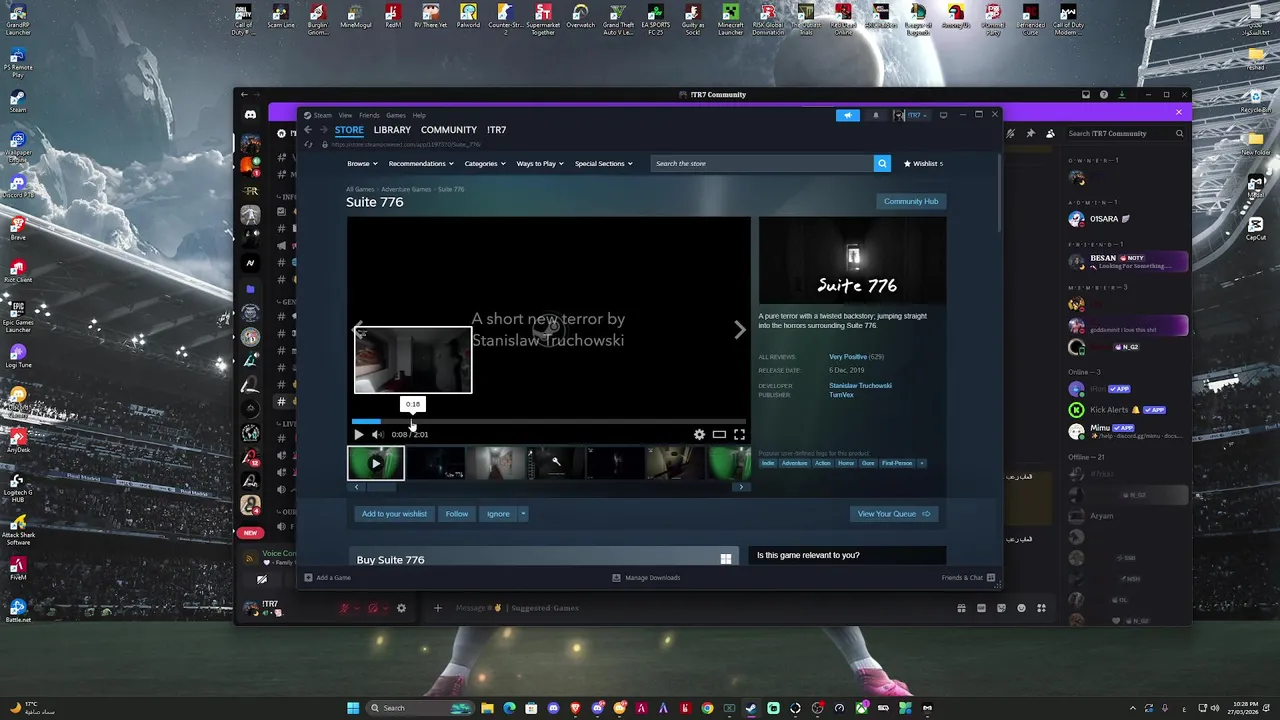
Task: Open video player settings gear
Action: tap(699, 434)
